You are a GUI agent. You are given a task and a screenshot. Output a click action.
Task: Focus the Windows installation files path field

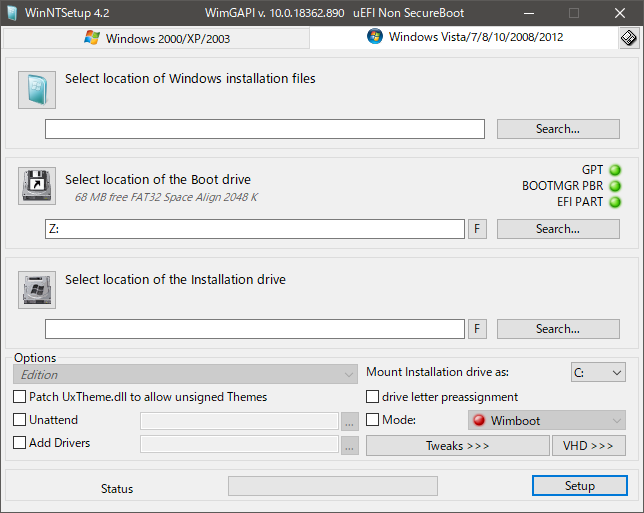click(265, 129)
